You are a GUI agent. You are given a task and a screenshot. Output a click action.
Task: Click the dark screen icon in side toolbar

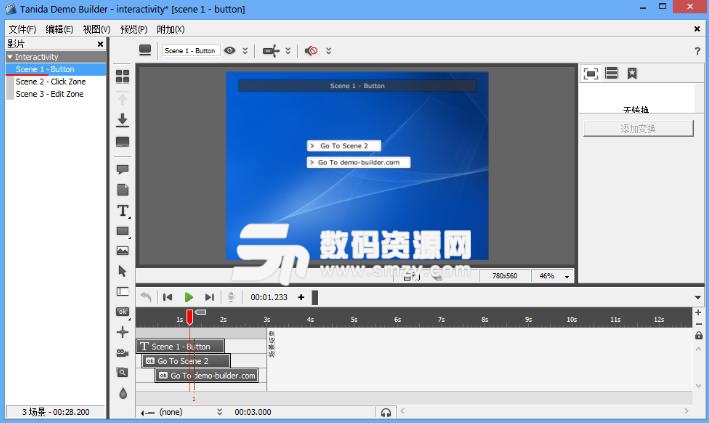pos(123,142)
